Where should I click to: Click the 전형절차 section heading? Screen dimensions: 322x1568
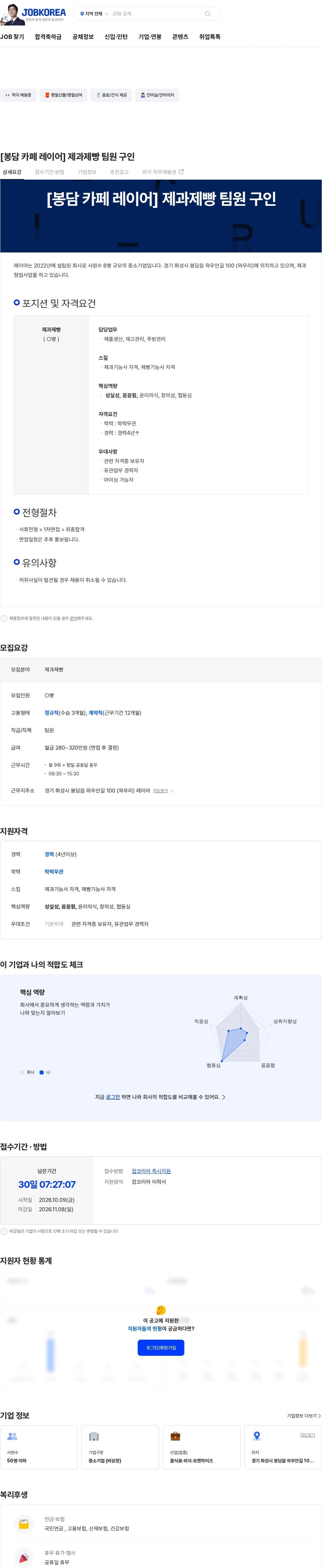tap(40, 513)
